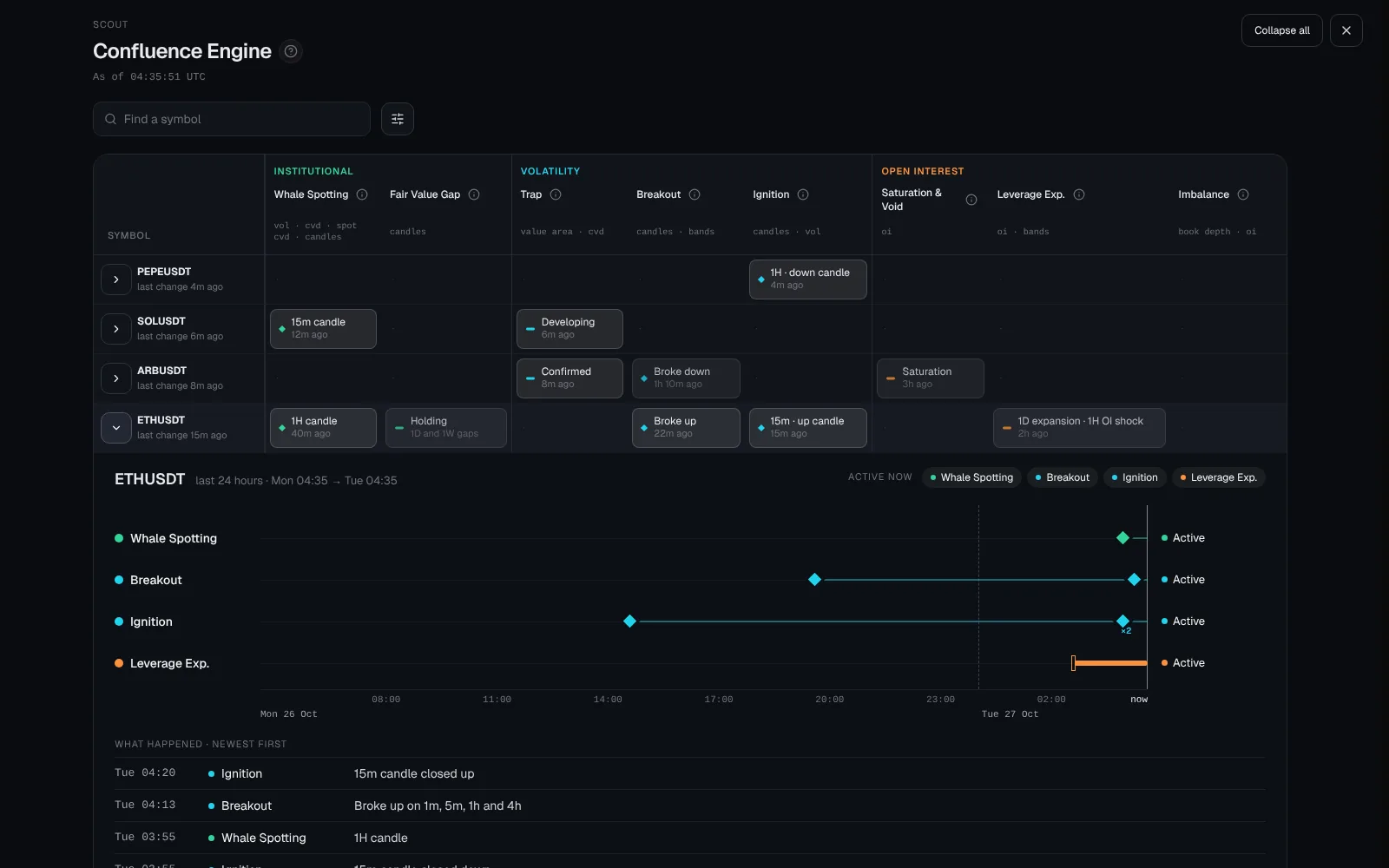Expand the ARBUSDT row

(116, 378)
